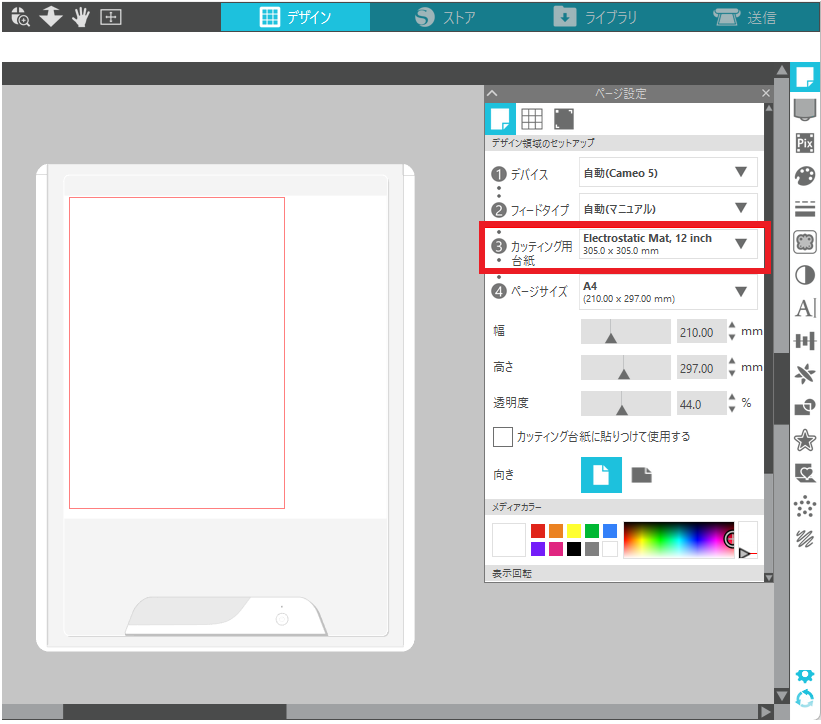The width and height of the screenshot is (821, 724).
Task: Switch to the デザイン tab
Action: [x=295, y=17]
